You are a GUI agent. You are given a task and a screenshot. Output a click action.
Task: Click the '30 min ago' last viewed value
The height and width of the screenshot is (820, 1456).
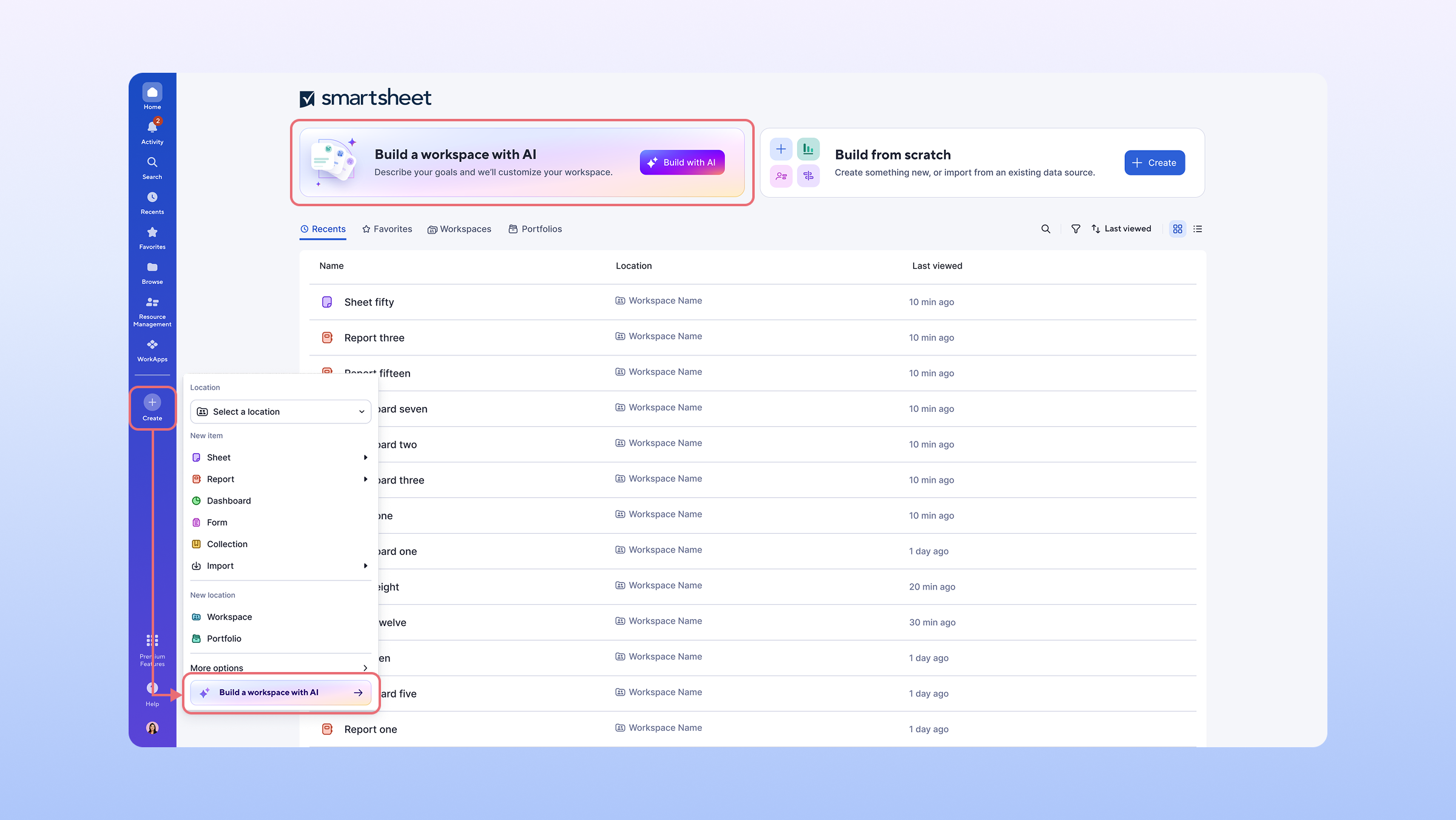932,622
